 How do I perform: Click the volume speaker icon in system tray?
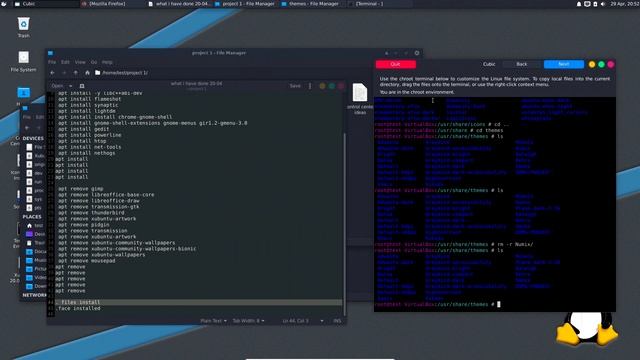(x=603, y=4)
